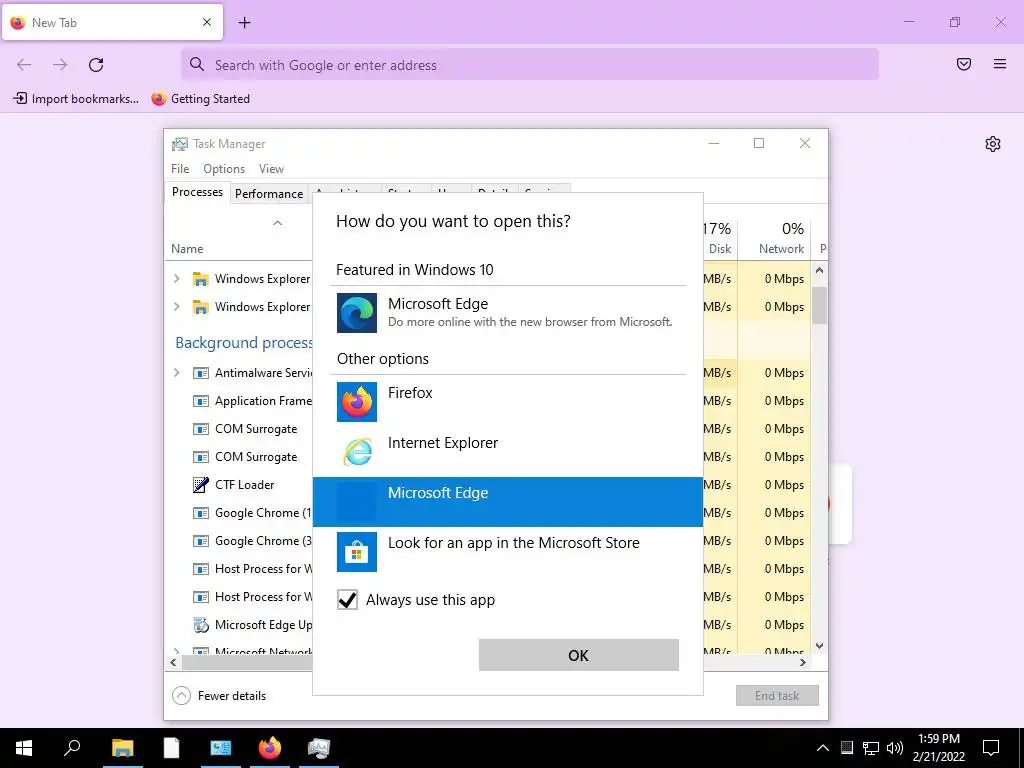Pick the Internet Explorer icon

point(357,451)
